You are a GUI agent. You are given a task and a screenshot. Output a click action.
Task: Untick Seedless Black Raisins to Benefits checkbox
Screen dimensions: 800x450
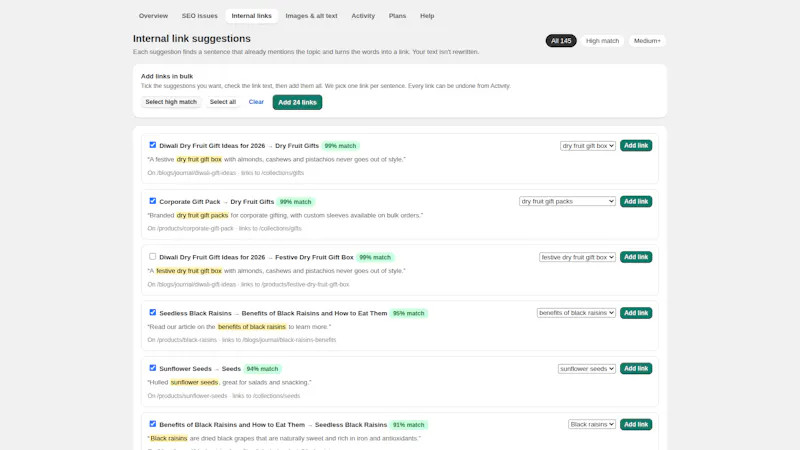click(153, 312)
